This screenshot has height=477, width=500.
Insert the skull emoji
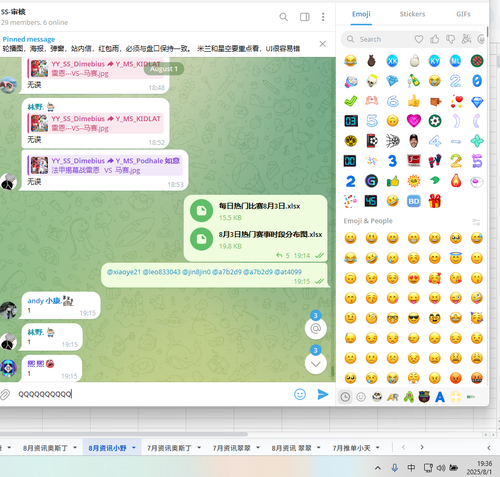tap(371, 81)
